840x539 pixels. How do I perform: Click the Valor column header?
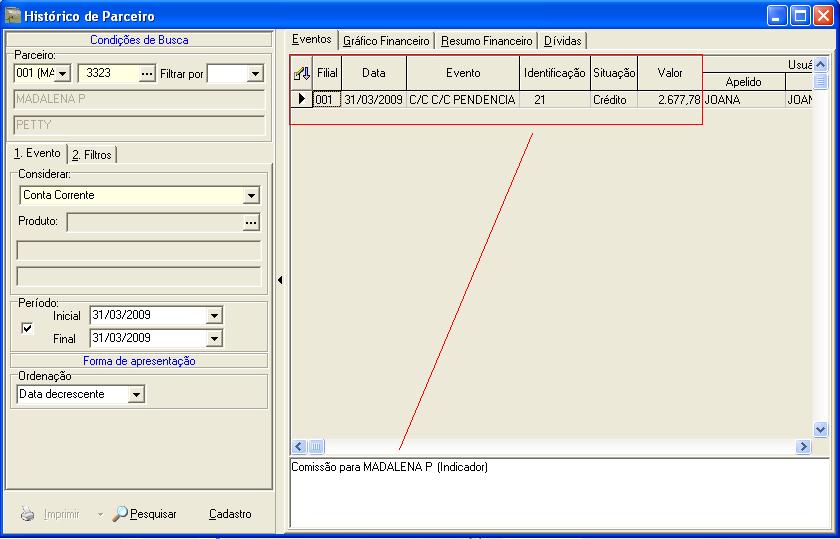click(x=670, y=73)
